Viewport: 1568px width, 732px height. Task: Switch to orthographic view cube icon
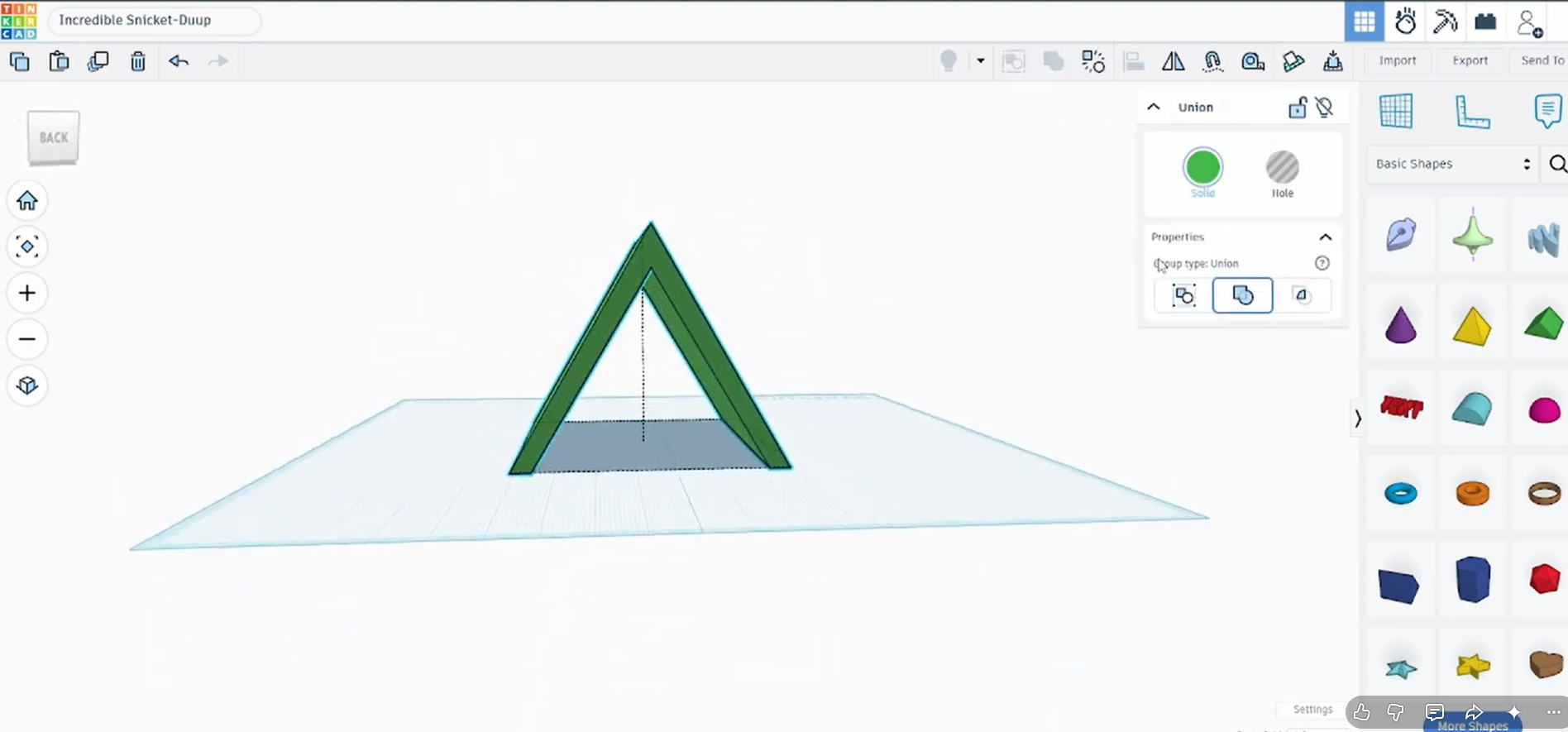point(27,385)
